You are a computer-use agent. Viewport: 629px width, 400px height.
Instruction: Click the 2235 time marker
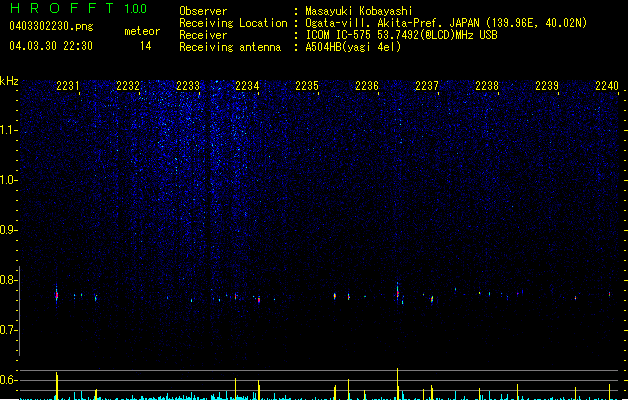tap(307, 86)
